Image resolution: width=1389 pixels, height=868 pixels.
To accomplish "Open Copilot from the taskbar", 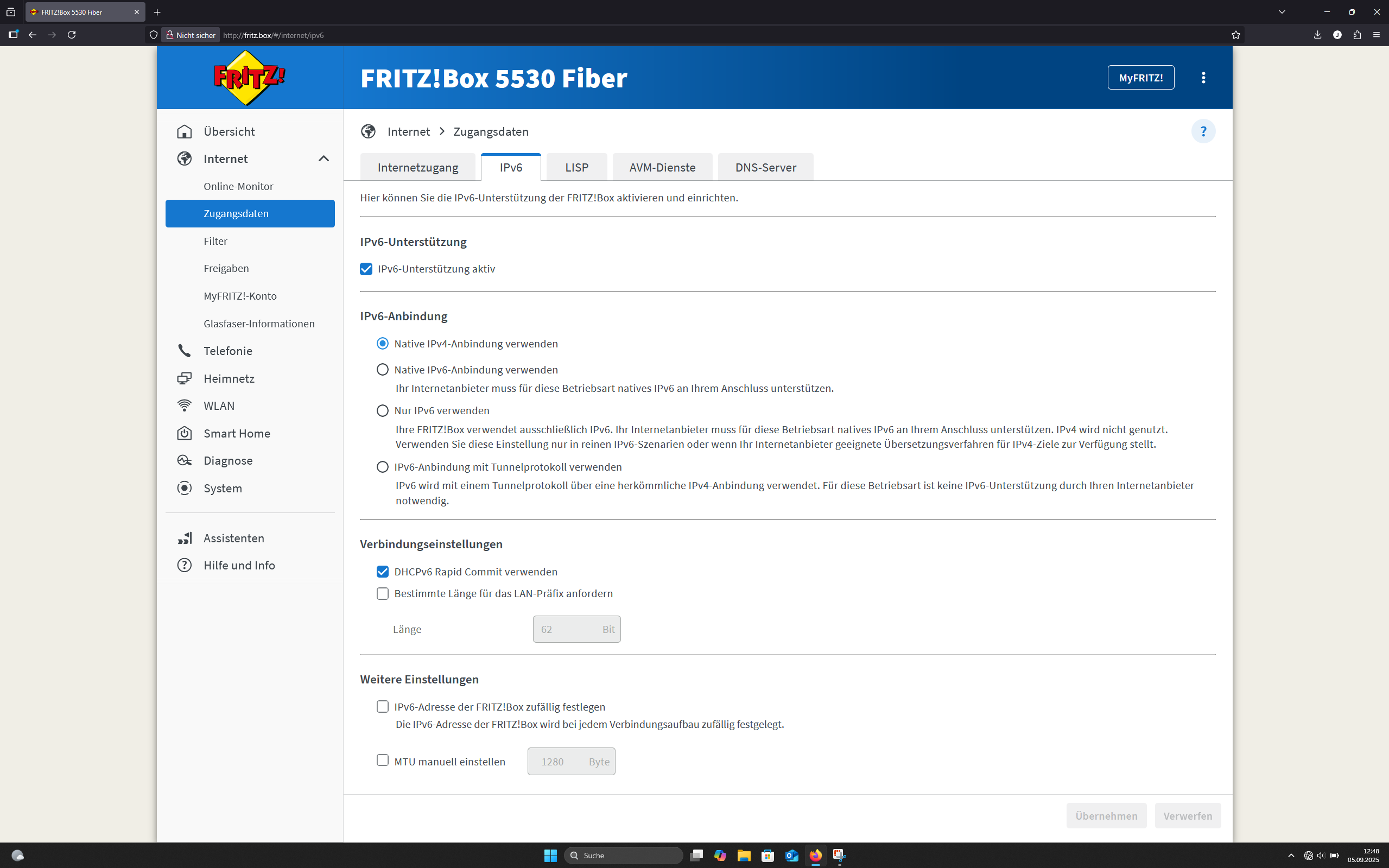I will tap(720, 856).
